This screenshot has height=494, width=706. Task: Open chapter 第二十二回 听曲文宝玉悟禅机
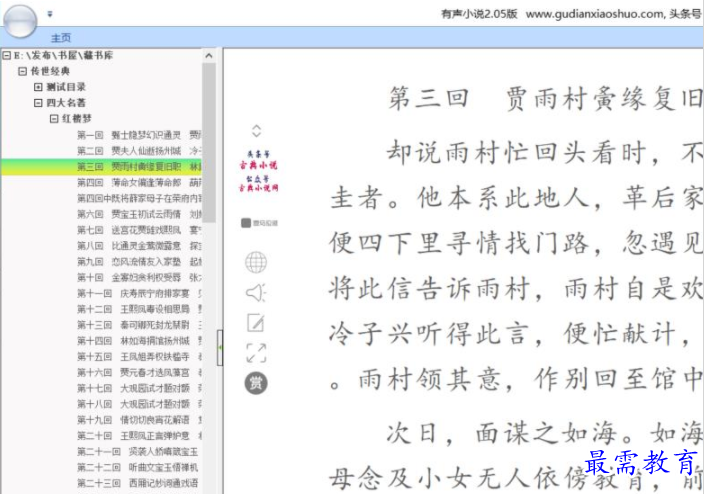click(x=137, y=467)
